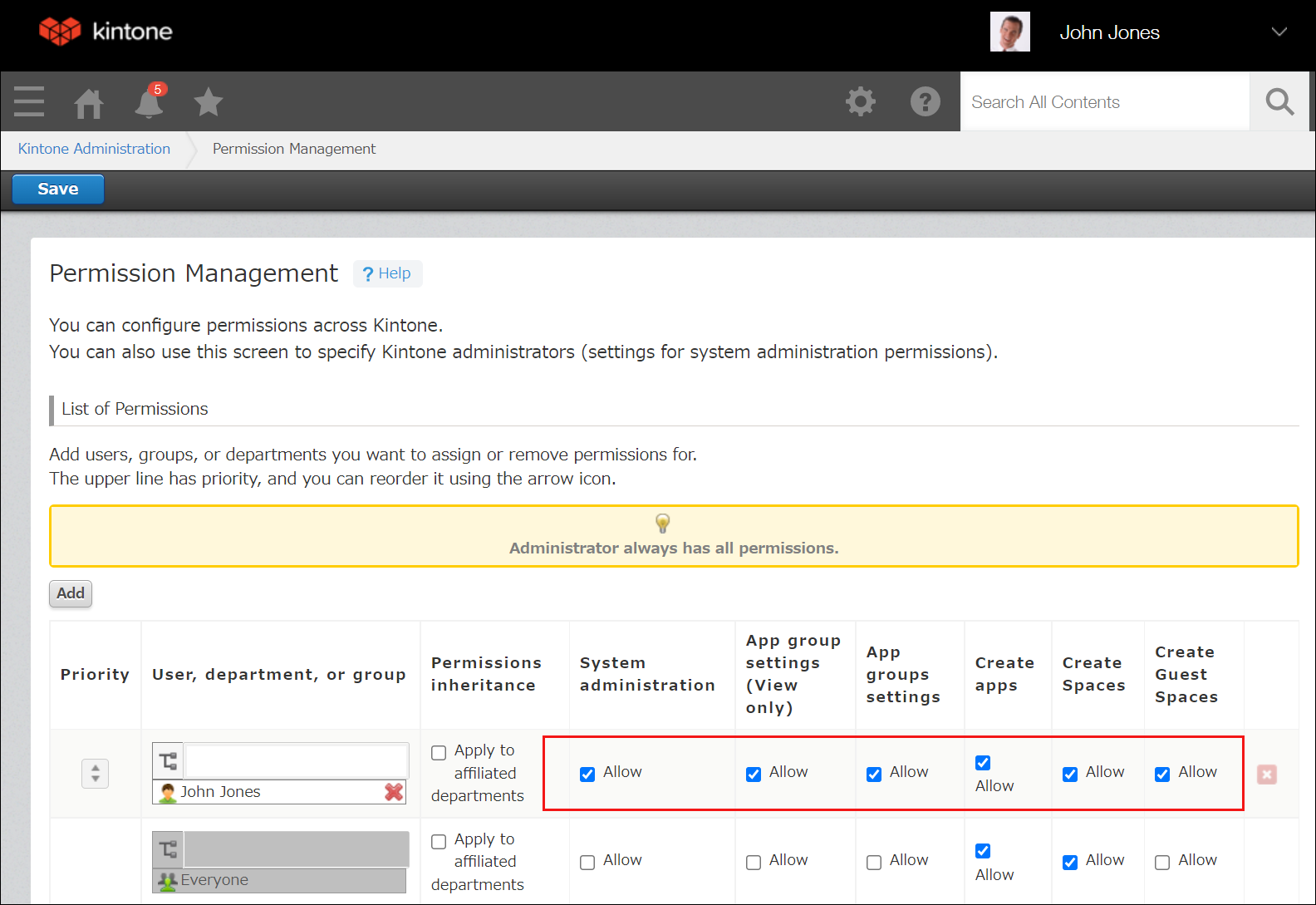This screenshot has height=905, width=1316.
Task: Go to the Home portal icon
Action: click(x=89, y=103)
